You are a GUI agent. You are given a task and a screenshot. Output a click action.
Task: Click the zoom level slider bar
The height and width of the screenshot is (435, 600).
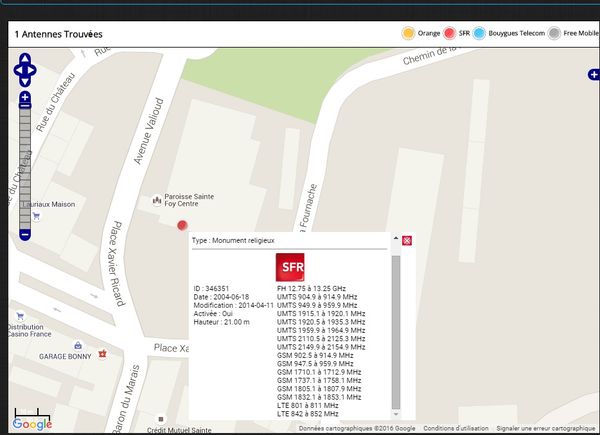(25, 165)
